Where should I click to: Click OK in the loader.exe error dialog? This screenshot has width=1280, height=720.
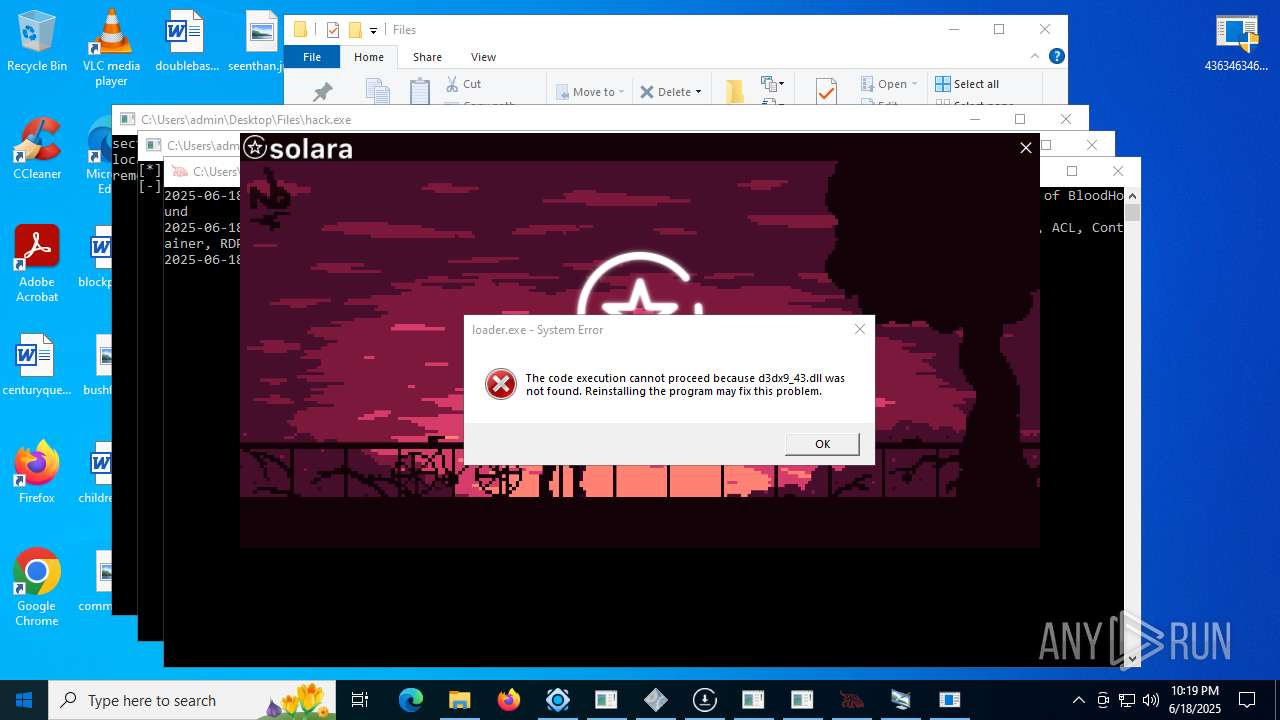(822, 444)
